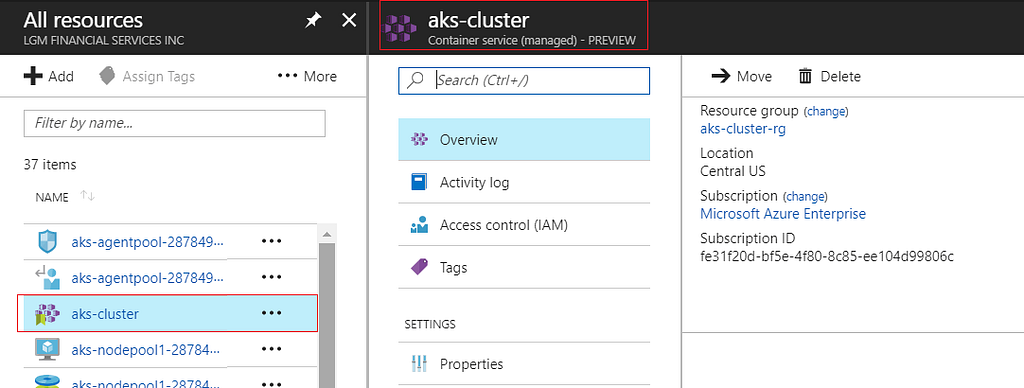
Task: Open the Activity log menu item
Action: pyautogui.click(x=524, y=182)
